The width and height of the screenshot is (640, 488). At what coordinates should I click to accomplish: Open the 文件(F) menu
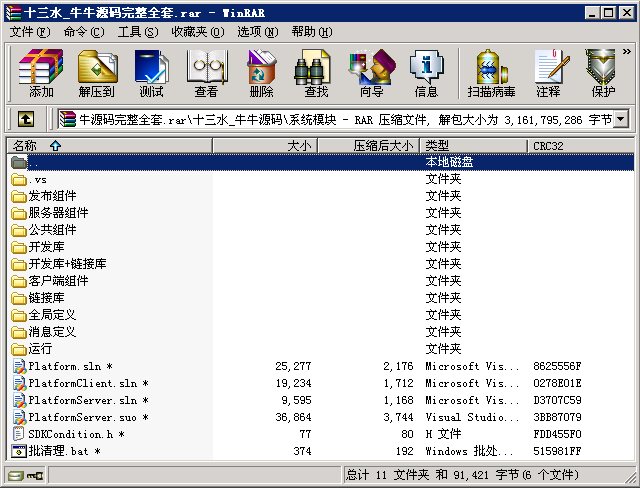click(x=31, y=32)
